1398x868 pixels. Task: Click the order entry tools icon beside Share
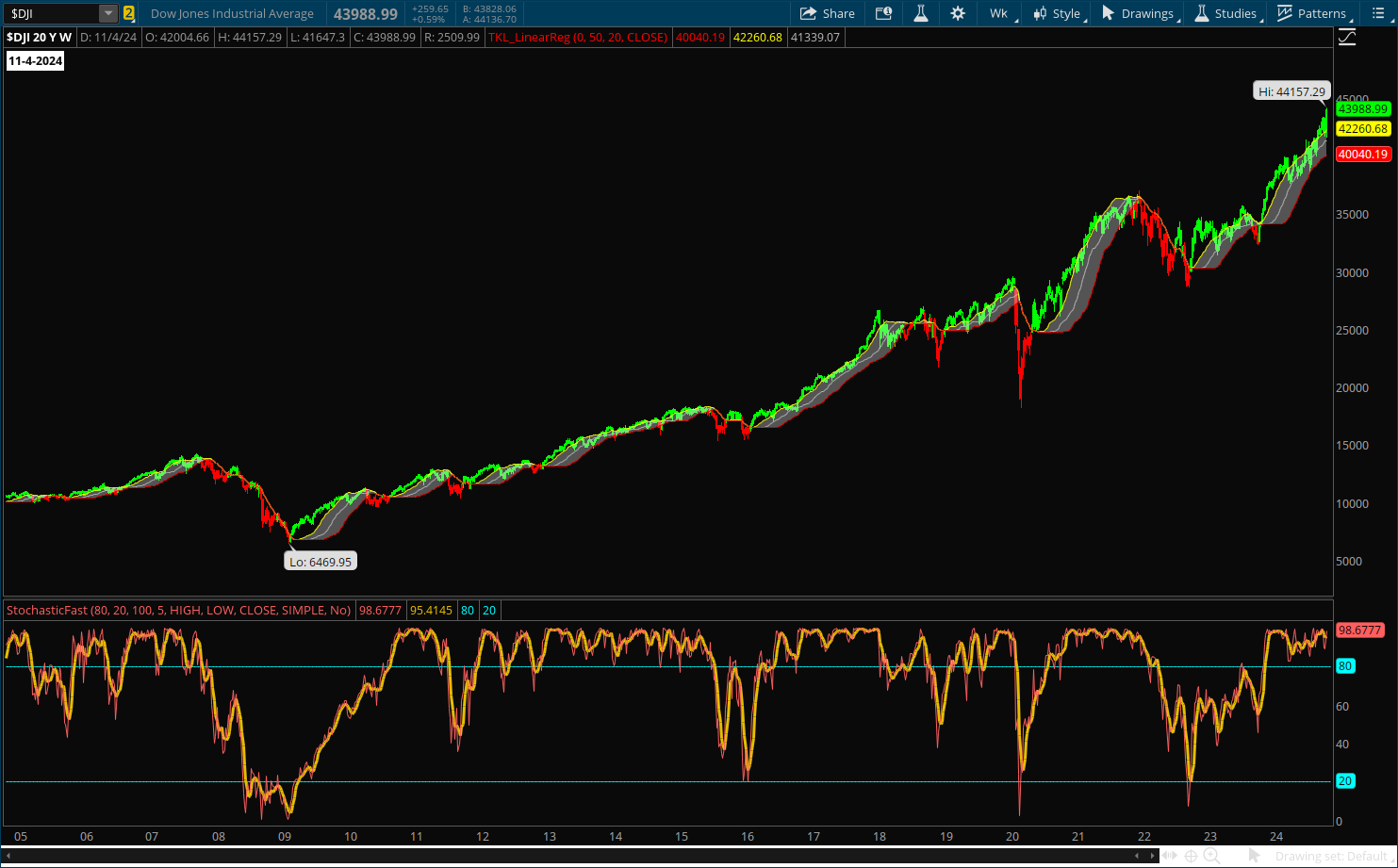pyautogui.click(x=883, y=13)
